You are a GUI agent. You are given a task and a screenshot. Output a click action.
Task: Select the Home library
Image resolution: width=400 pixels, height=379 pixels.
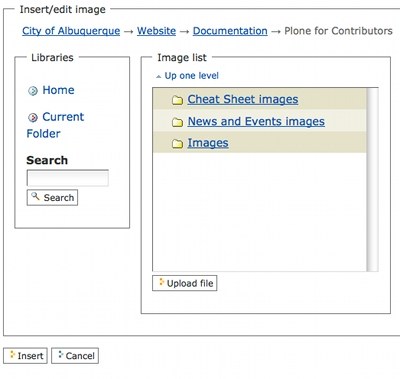coord(58,90)
